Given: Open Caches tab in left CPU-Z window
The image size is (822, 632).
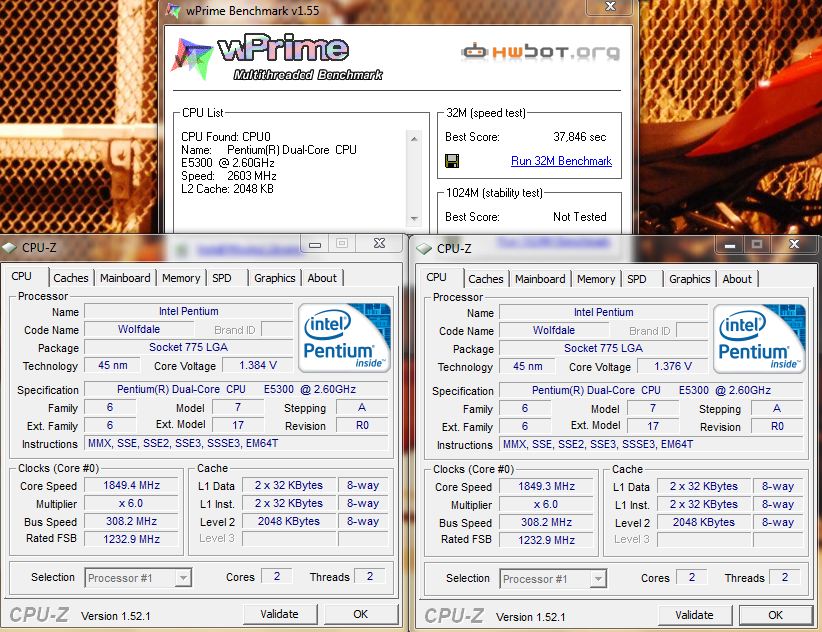Looking at the screenshot, I should 71,278.
